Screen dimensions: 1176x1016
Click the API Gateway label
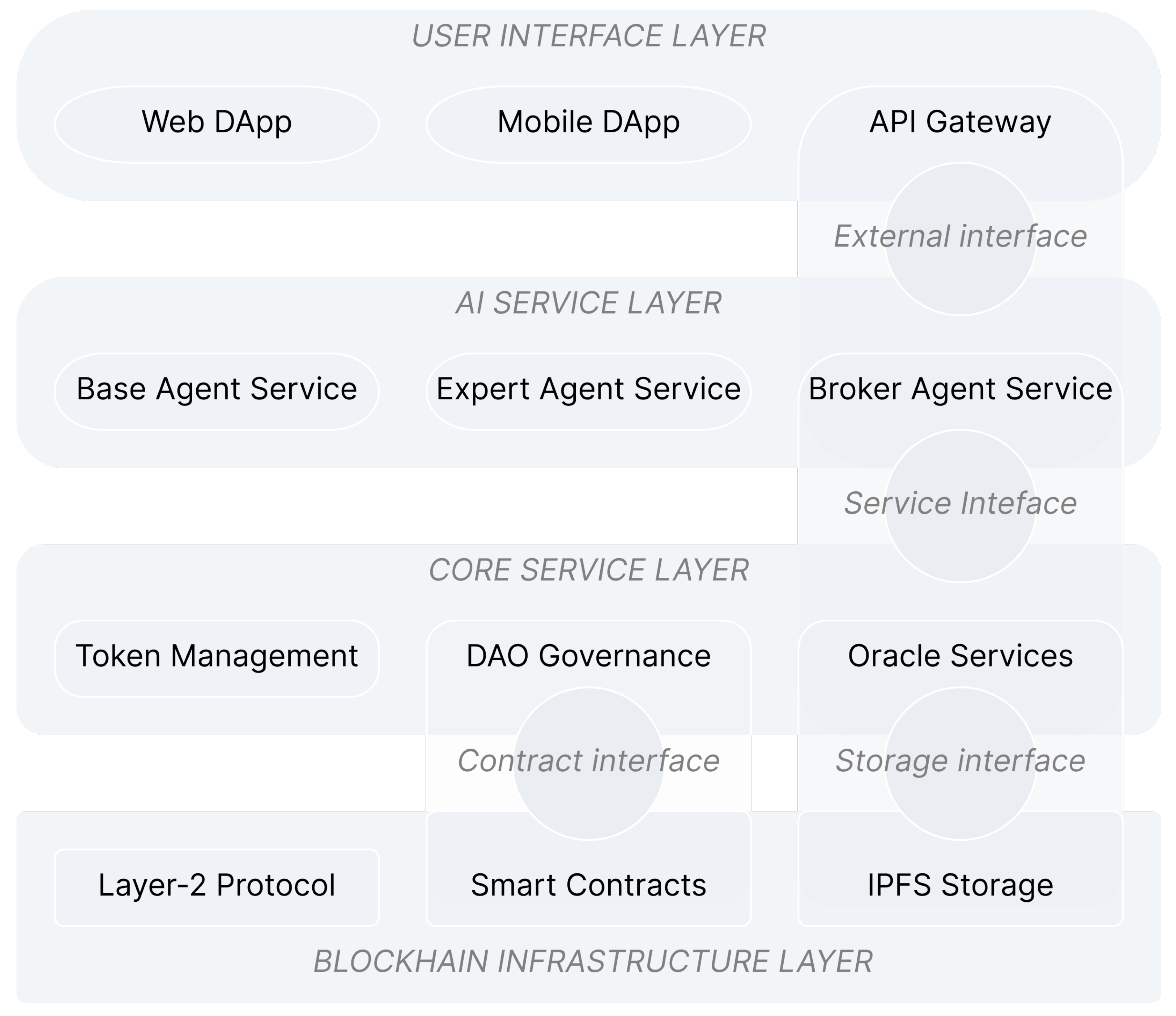pyautogui.click(x=960, y=122)
